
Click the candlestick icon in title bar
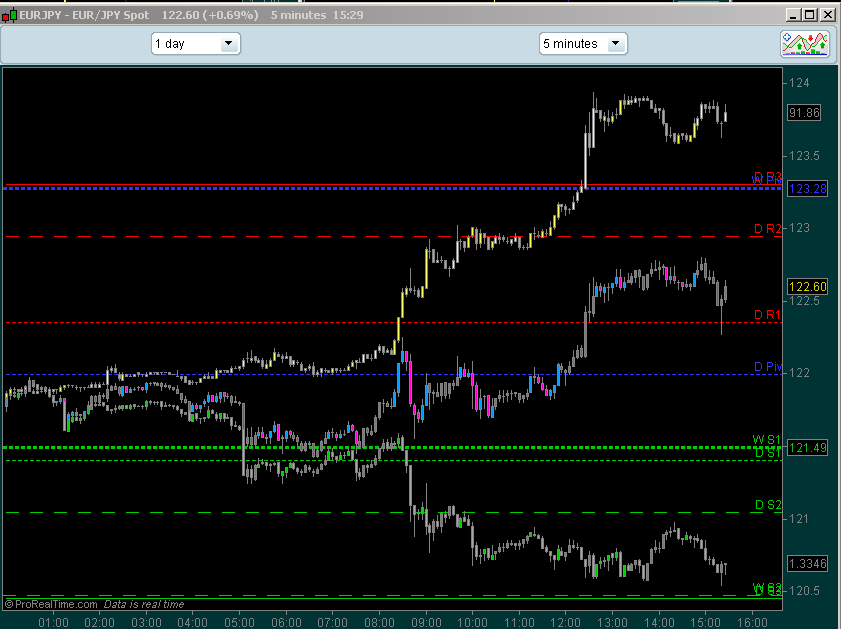click(x=9, y=16)
